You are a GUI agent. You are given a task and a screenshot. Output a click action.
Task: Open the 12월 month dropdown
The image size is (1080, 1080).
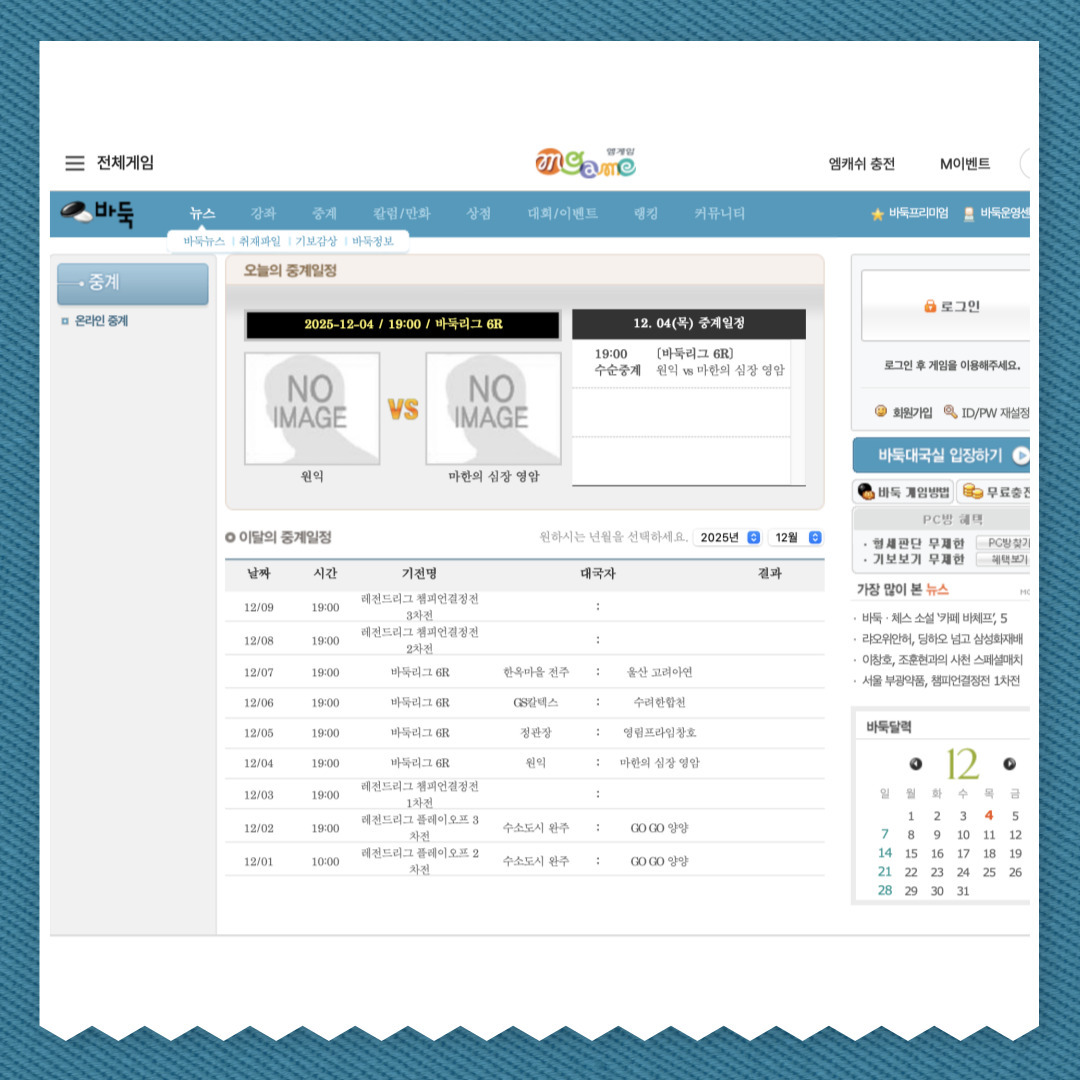pyautogui.click(x=796, y=537)
